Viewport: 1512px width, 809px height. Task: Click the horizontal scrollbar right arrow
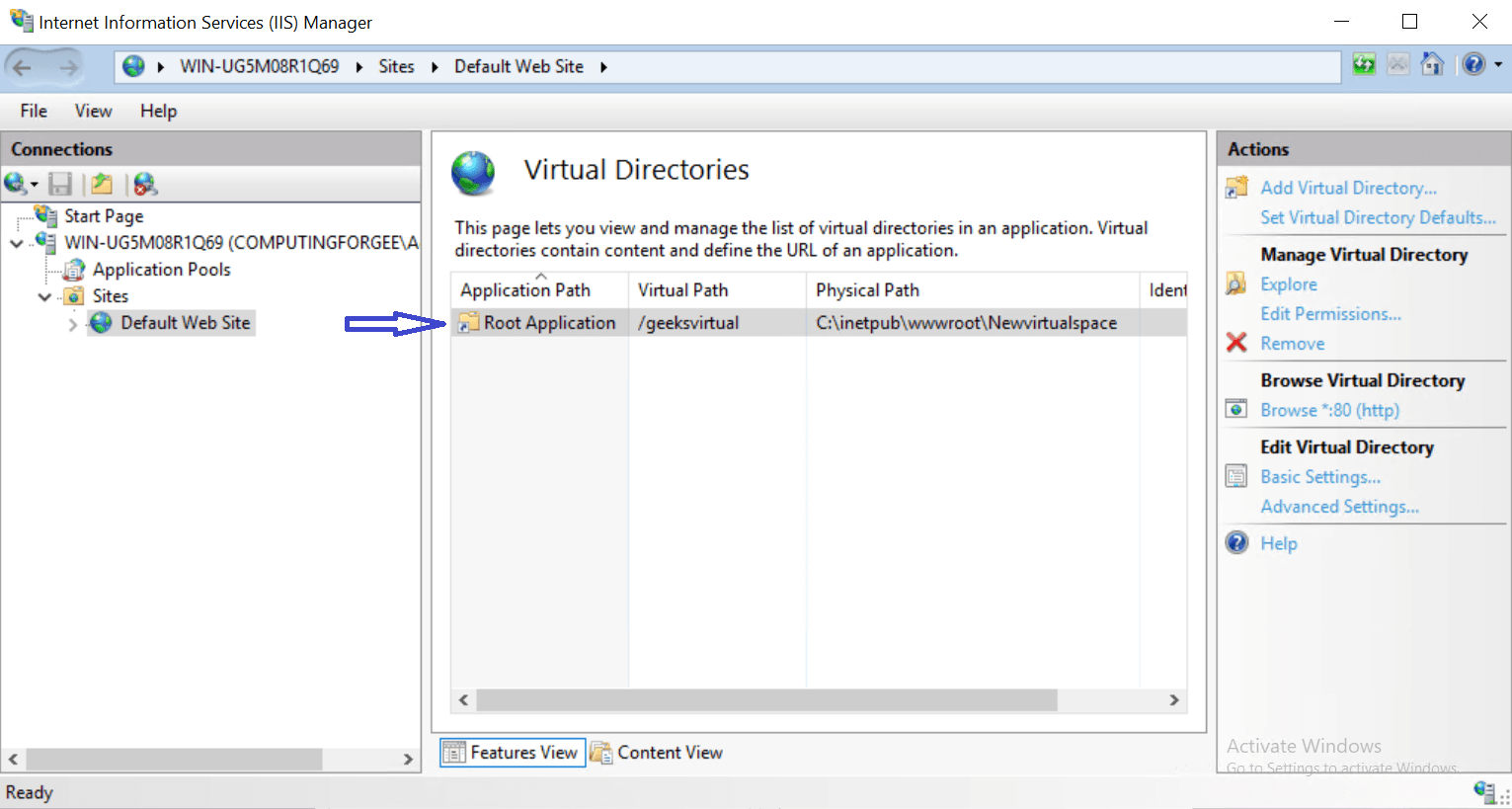tap(1174, 699)
